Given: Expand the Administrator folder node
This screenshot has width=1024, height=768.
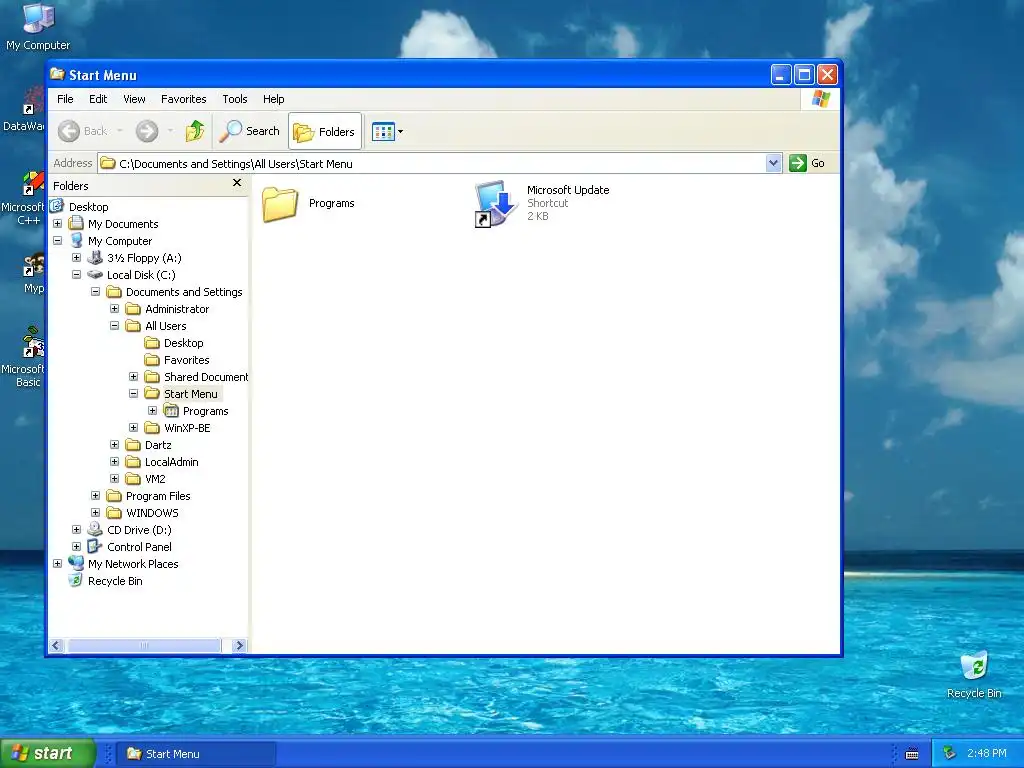Looking at the screenshot, I should pos(114,308).
